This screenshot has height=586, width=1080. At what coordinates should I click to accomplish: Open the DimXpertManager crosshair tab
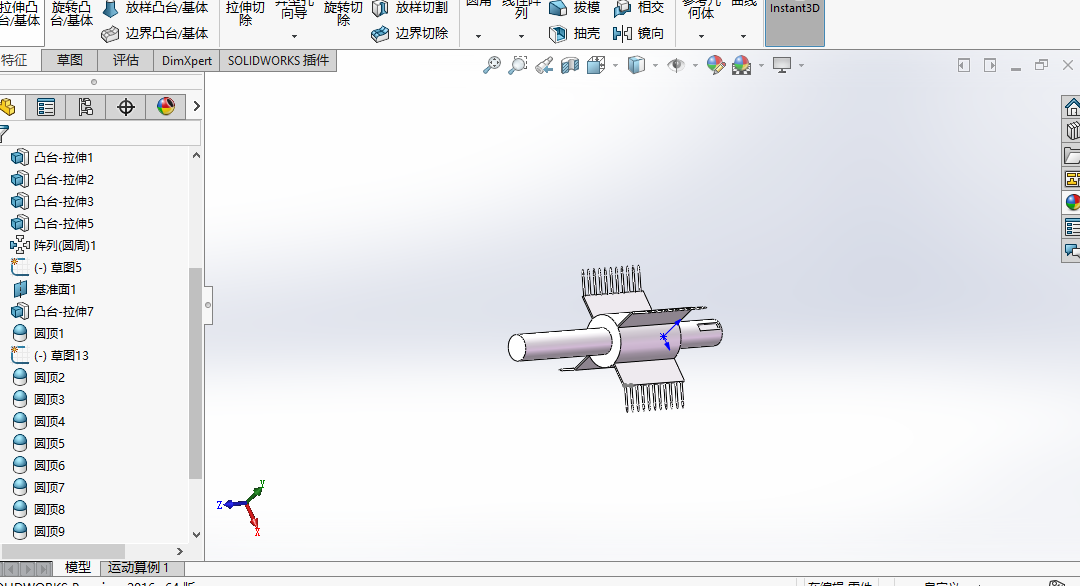click(125, 107)
